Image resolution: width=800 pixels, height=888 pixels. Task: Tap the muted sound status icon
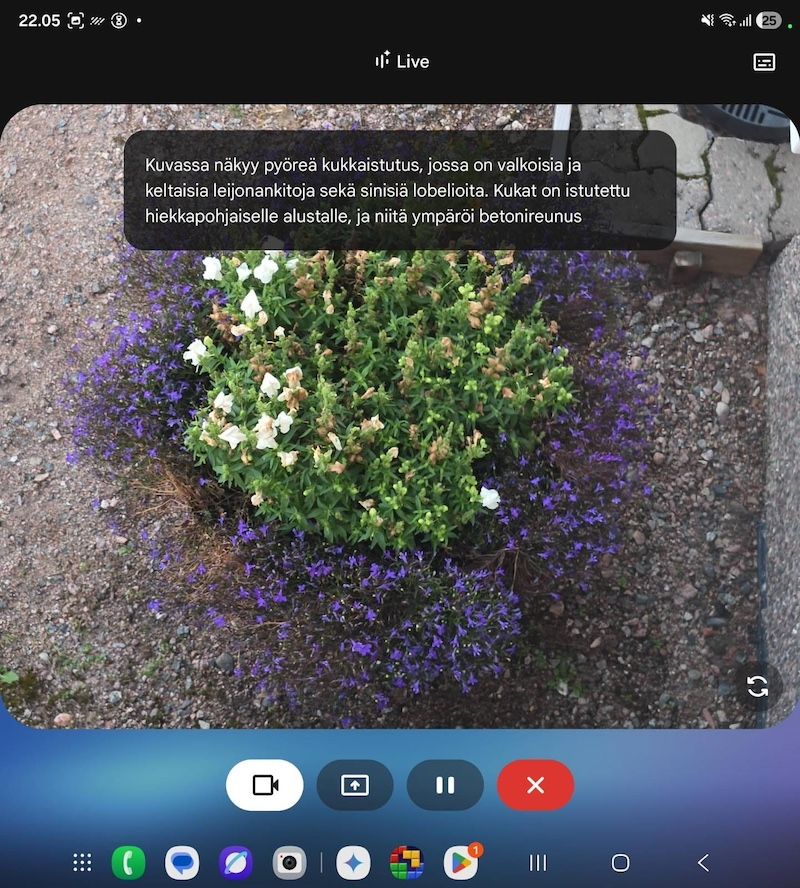point(708,20)
